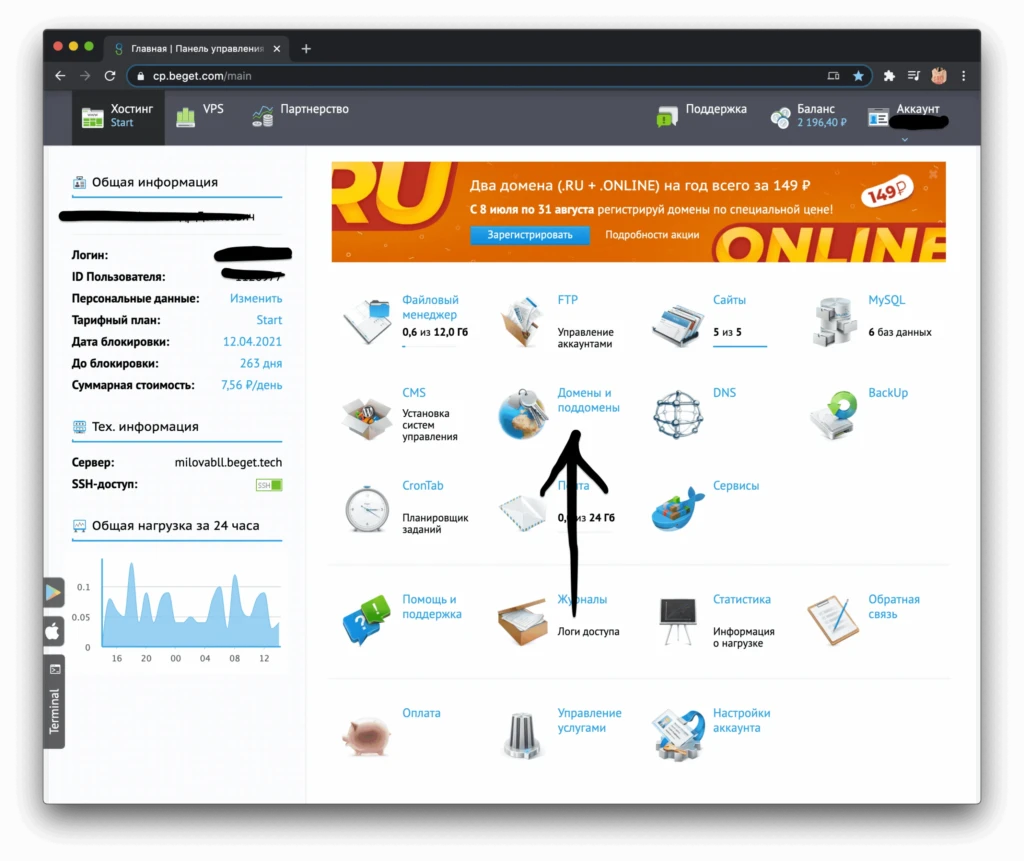Open the BackUp link

coord(888,393)
